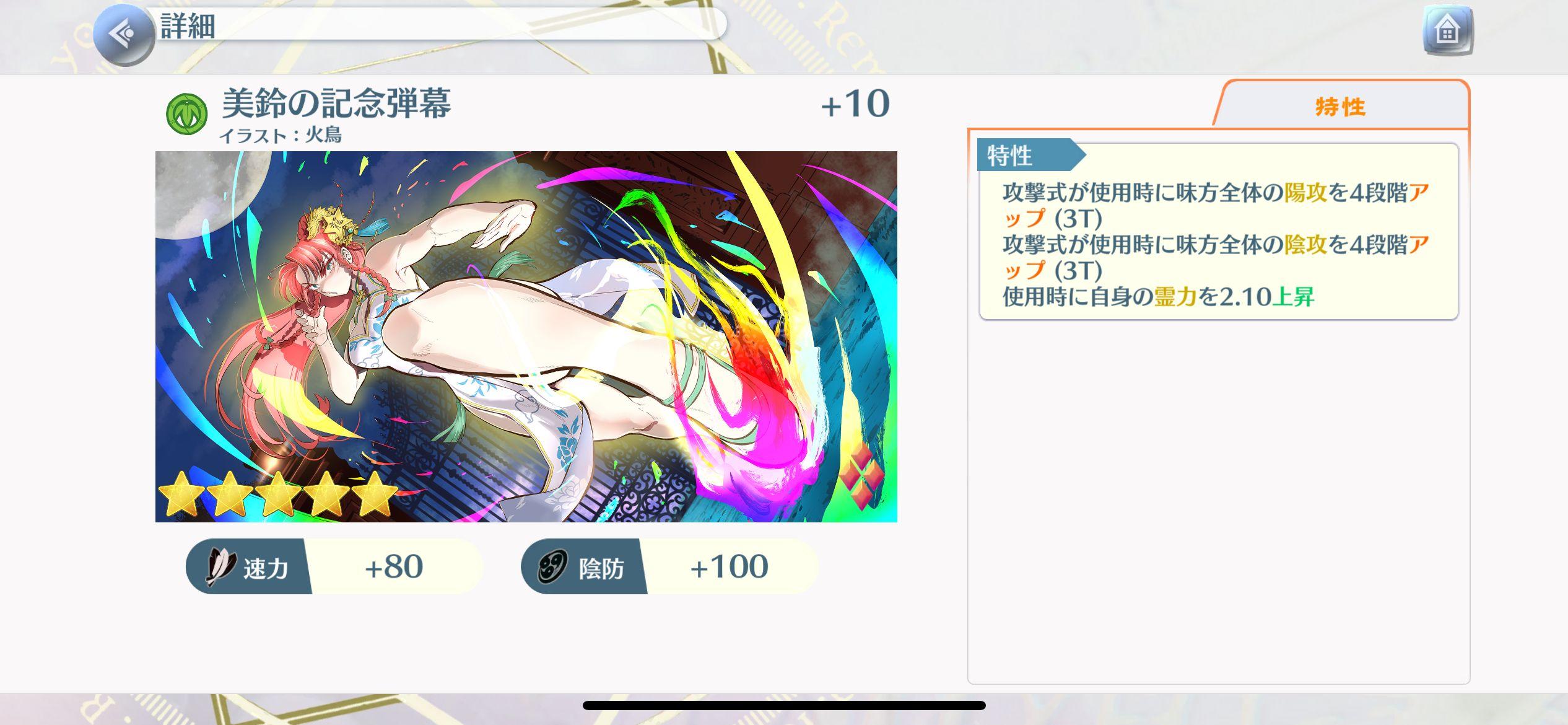
Task: Tap the back arrow button
Action: [x=124, y=33]
